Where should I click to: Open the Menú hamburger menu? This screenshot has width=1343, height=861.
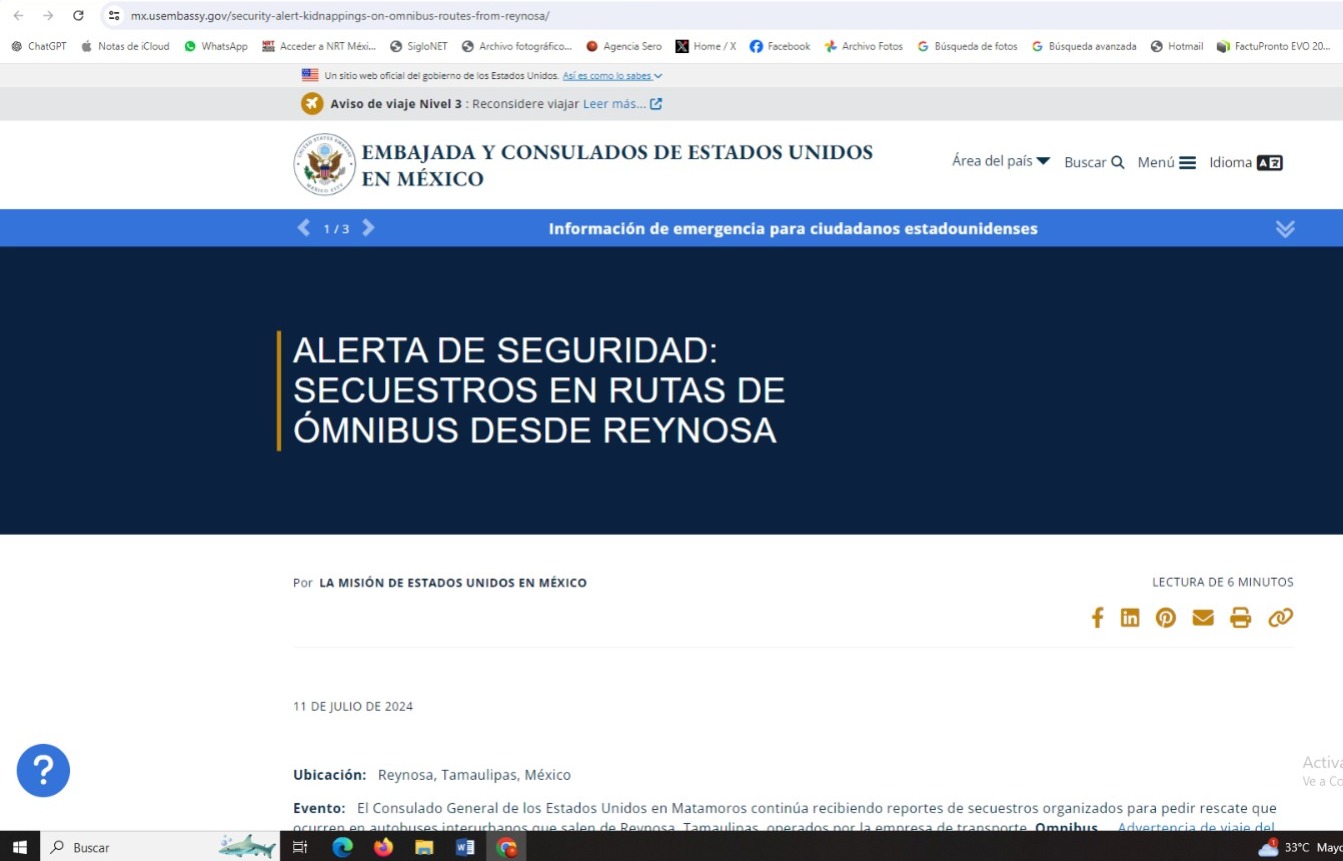(x=1166, y=162)
